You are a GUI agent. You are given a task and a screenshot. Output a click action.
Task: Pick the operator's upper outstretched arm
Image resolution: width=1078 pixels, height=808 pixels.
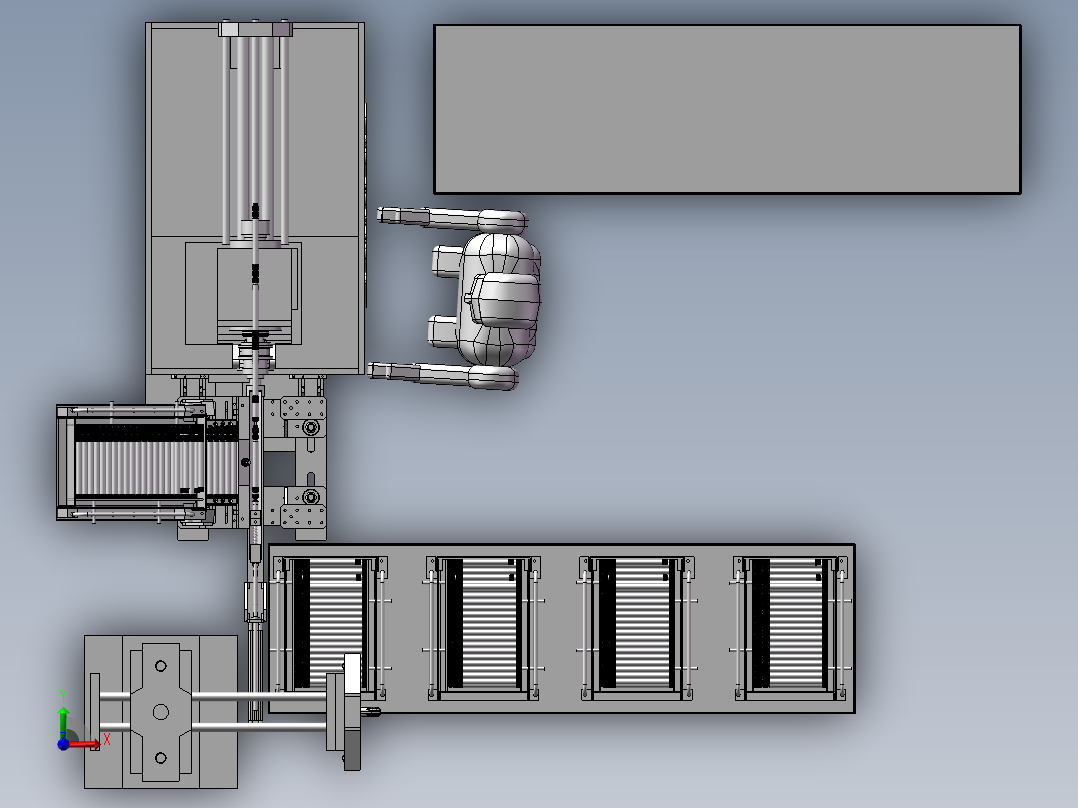(452, 218)
